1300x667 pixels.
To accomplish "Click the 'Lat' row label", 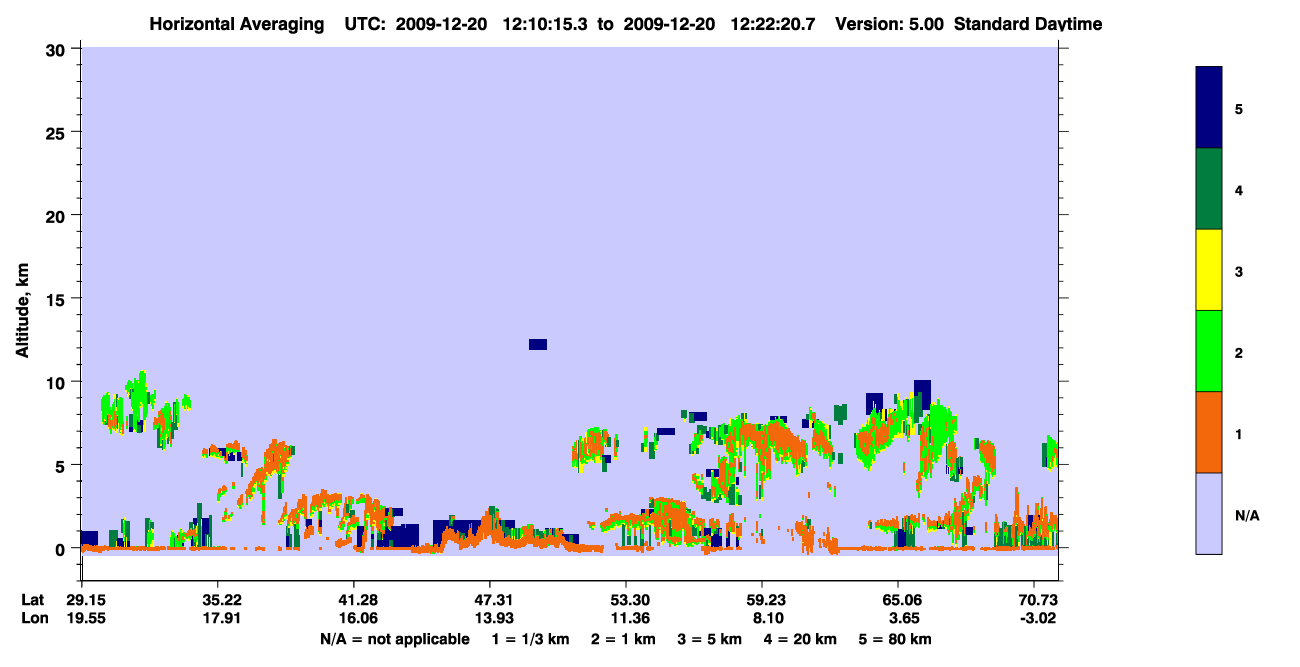I will click(x=33, y=600).
